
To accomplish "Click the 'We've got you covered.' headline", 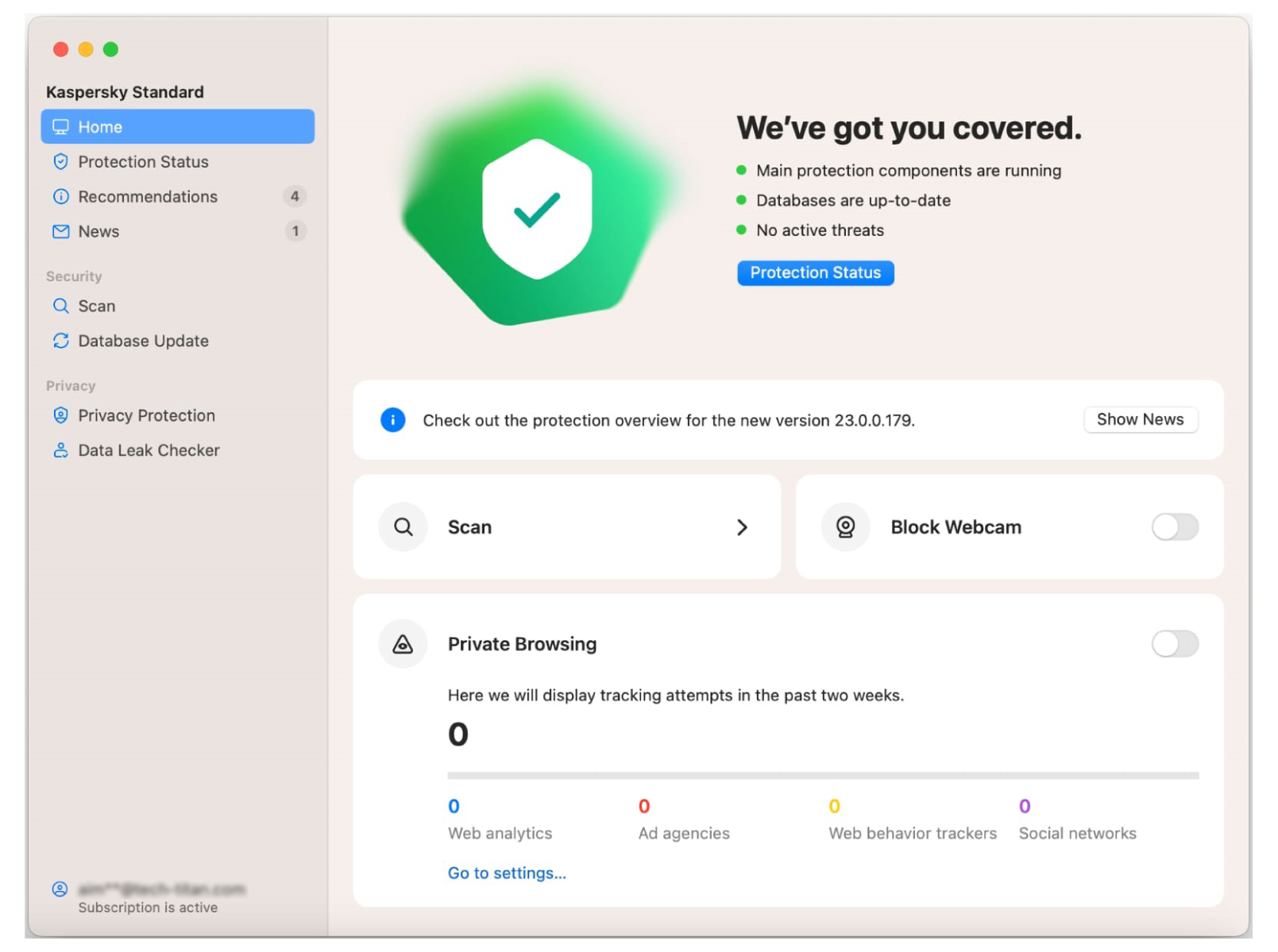I will click(x=909, y=128).
